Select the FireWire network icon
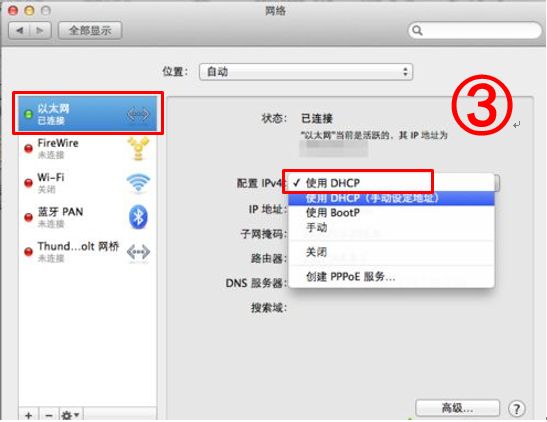Viewport: 547px width, 422px height. pyautogui.click(x=138, y=149)
